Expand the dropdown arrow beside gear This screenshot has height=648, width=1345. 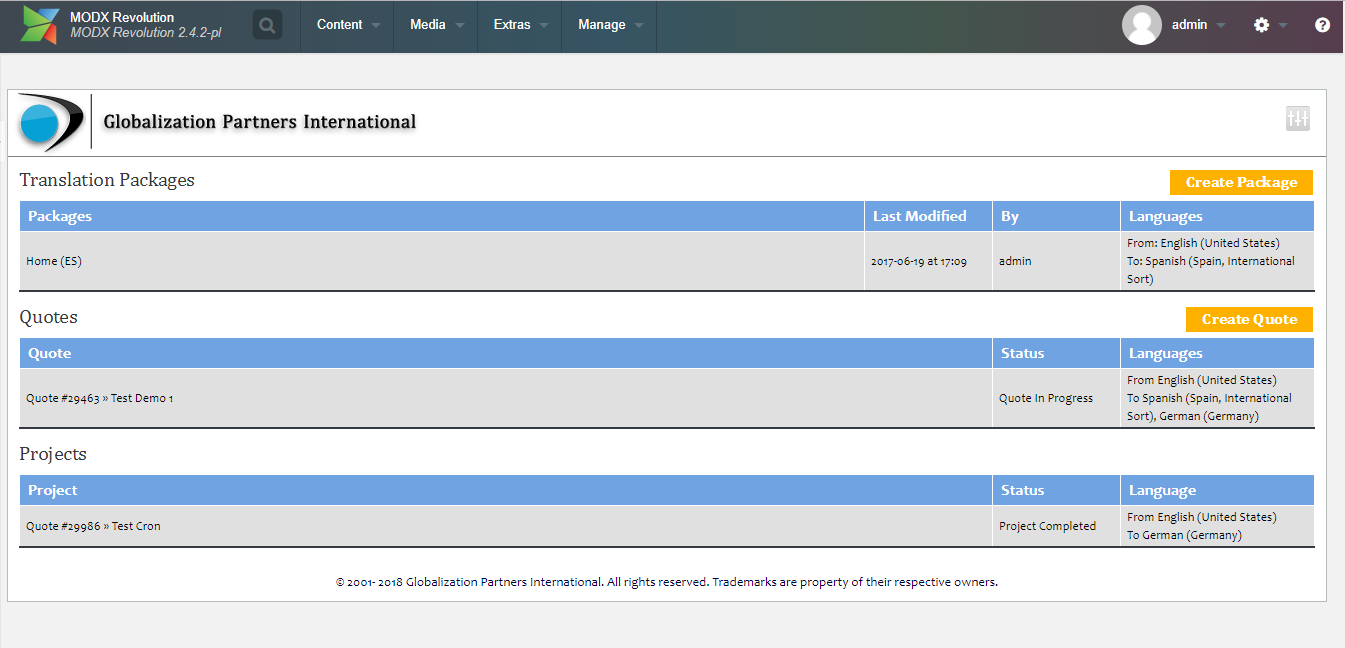coord(1283,26)
